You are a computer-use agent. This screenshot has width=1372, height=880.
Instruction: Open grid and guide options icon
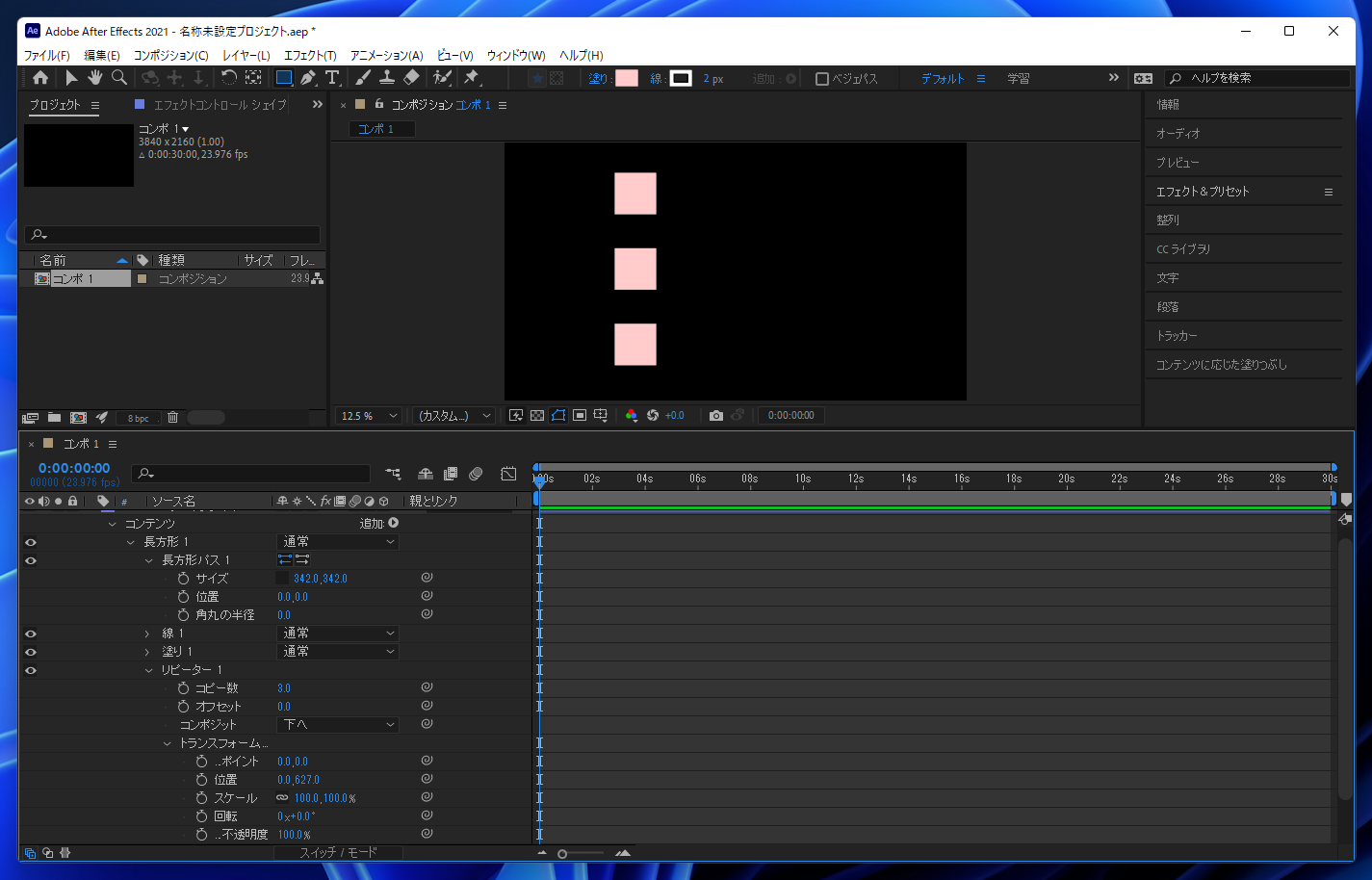point(601,416)
